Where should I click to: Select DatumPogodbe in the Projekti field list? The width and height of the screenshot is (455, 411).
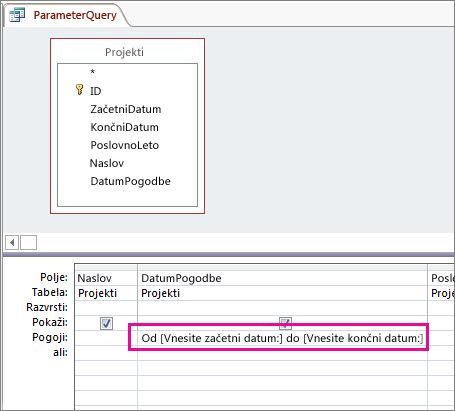tap(130, 181)
